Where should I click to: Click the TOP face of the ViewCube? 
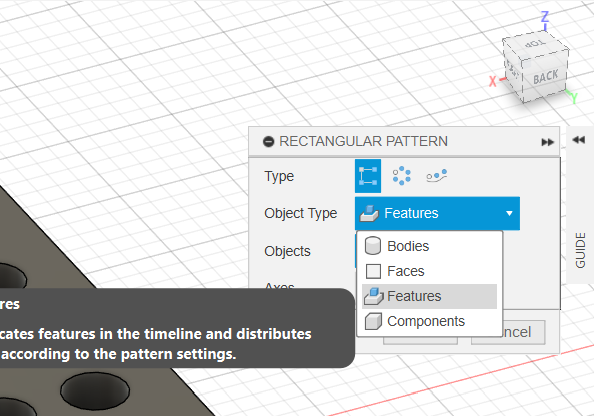coord(536,44)
